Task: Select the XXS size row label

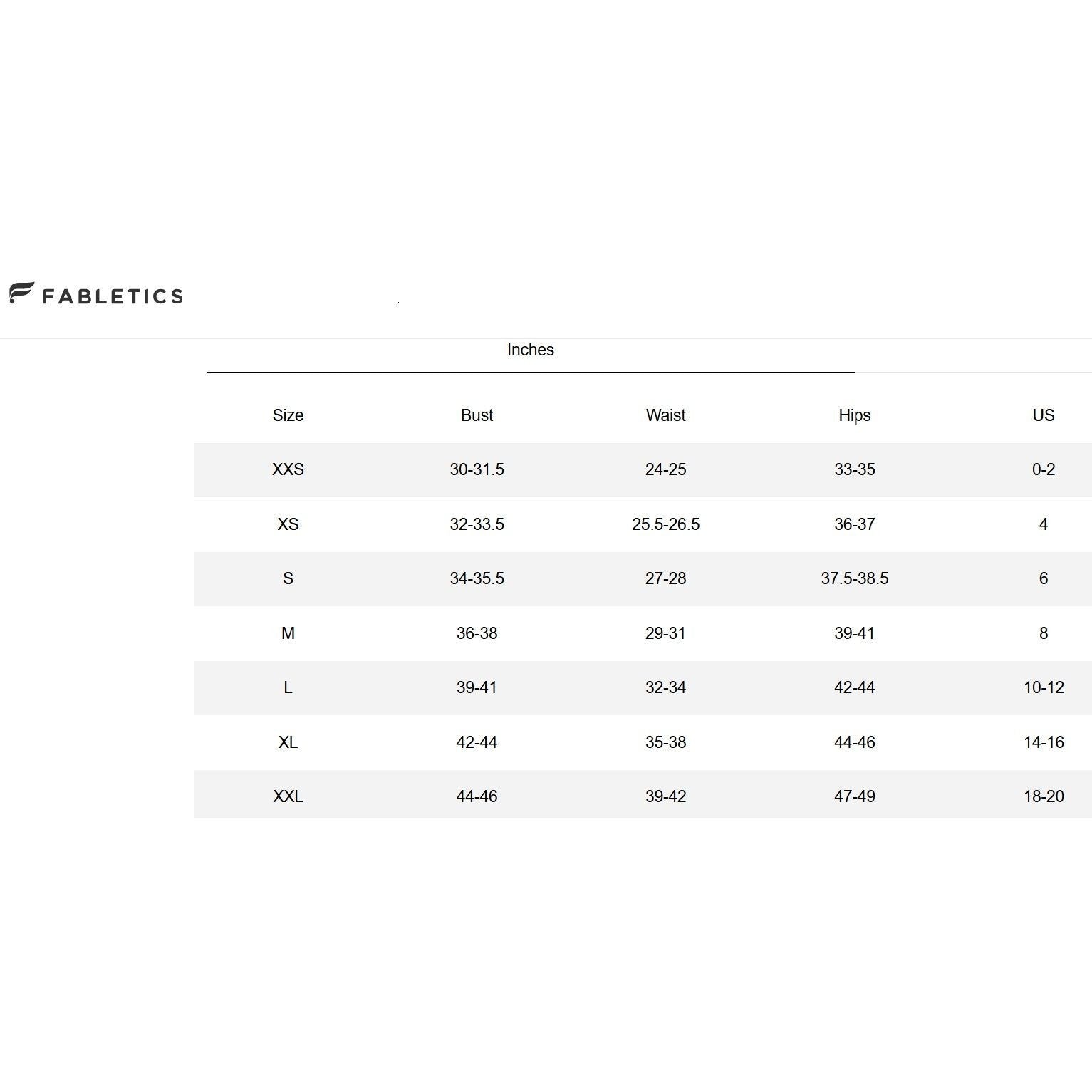Action: click(x=288, y=469)
